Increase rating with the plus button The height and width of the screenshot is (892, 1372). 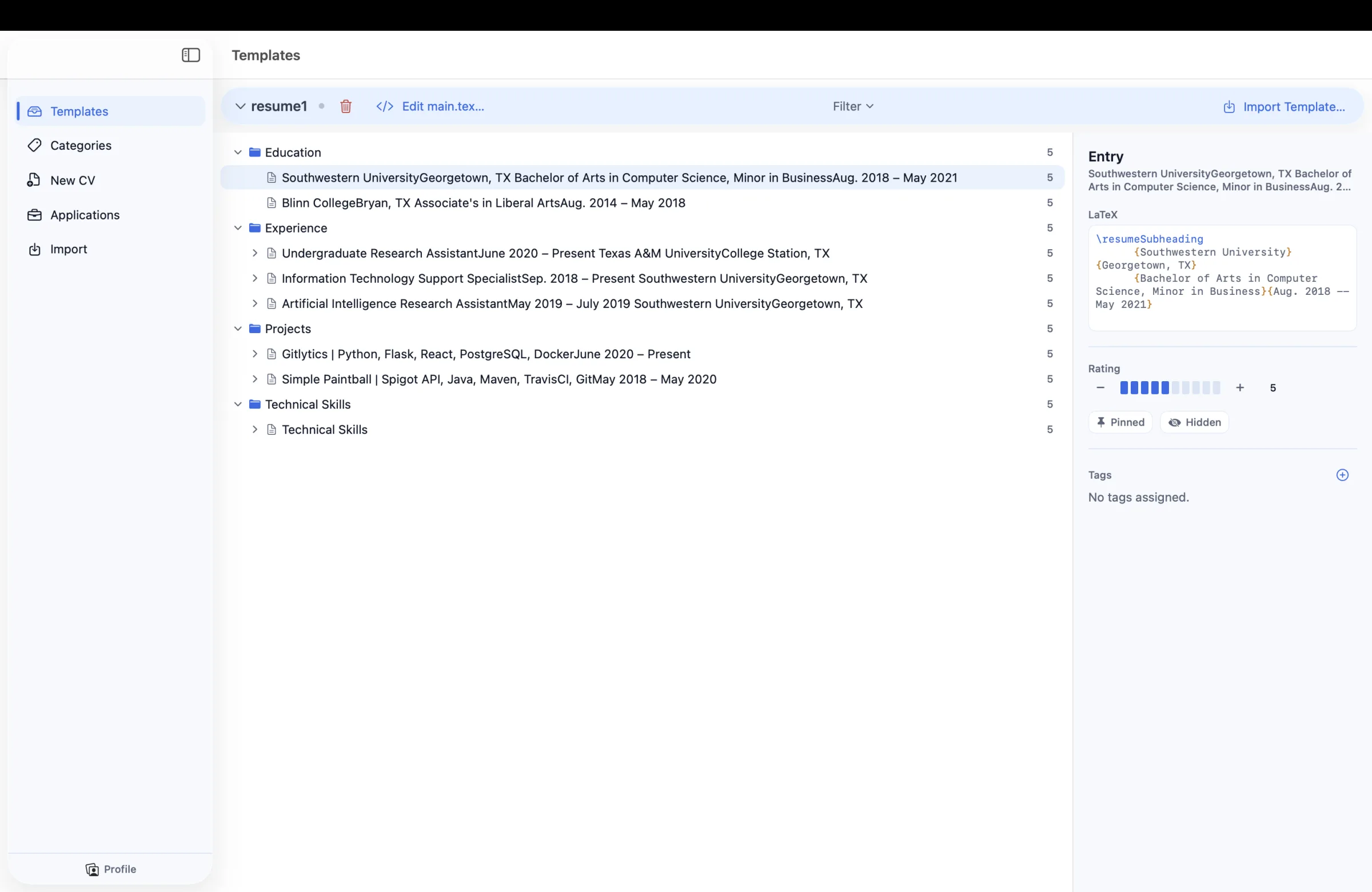1240,388
